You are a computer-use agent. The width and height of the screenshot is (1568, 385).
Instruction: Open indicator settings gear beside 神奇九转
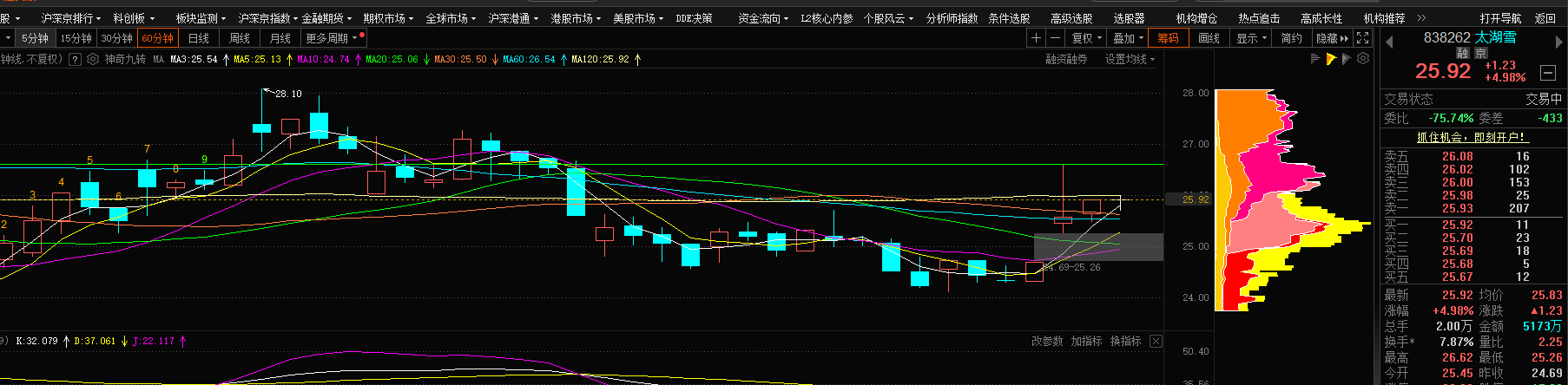pos(93,60)
